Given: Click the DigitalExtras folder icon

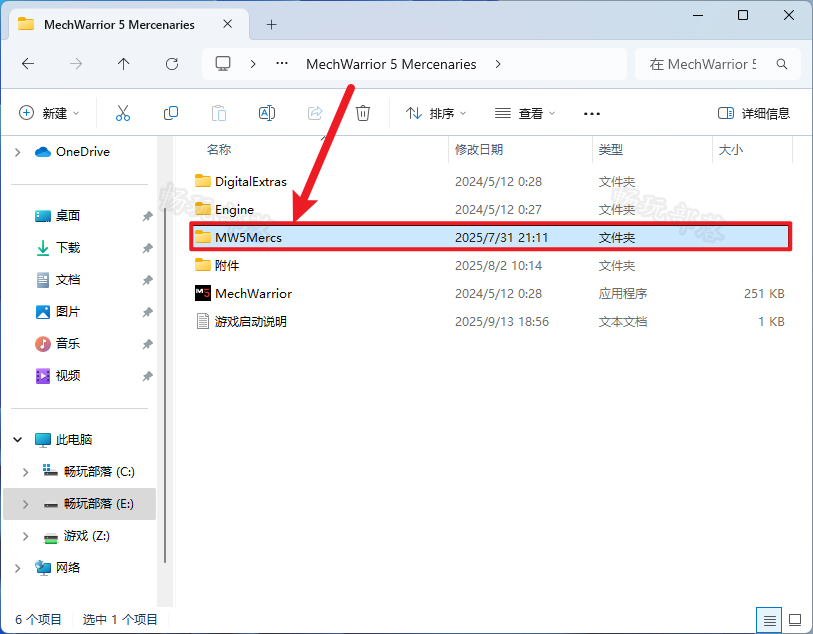Looking at the screenshot, I should (x=203, y=181).
